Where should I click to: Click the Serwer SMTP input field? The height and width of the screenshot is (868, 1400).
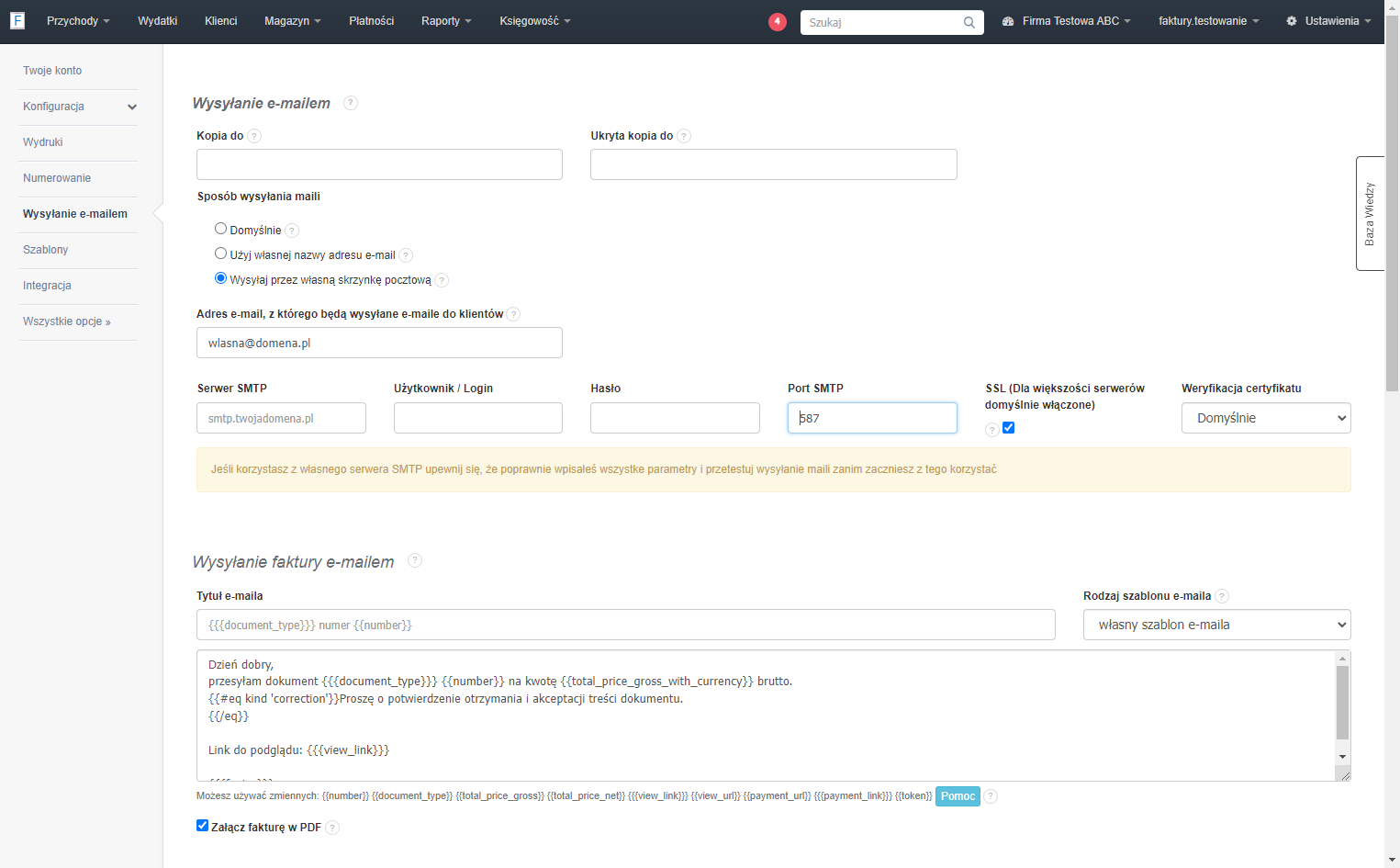point(281,418)
